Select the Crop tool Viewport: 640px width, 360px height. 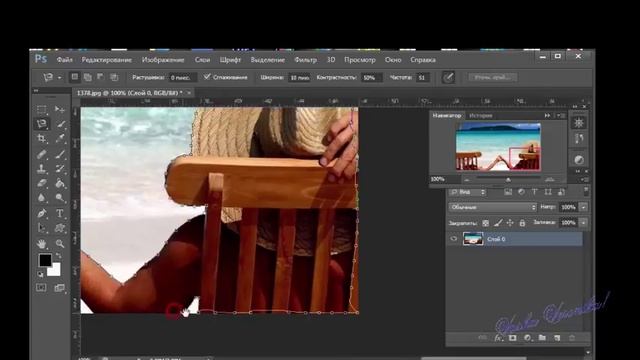[x=41, y=138]
